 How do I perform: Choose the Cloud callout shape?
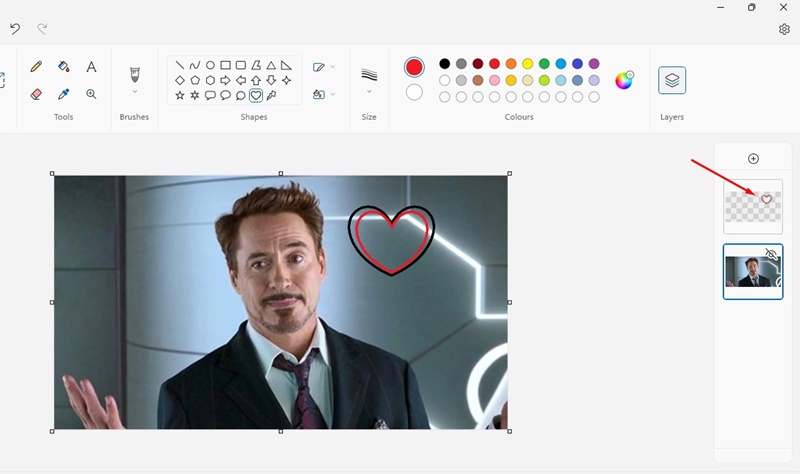coord(241,95)
